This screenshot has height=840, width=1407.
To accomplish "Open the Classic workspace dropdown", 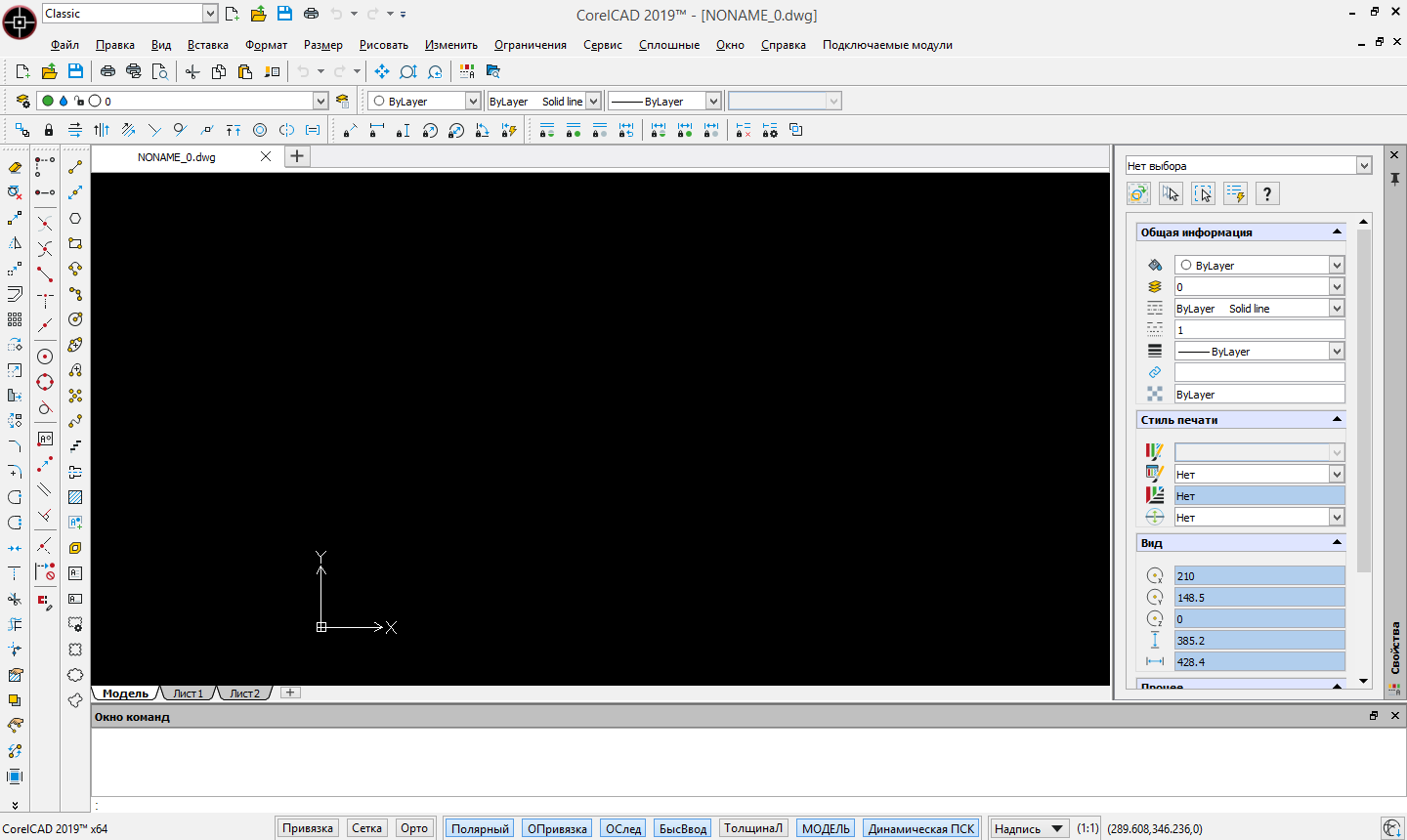I will (x=210, y=14).
